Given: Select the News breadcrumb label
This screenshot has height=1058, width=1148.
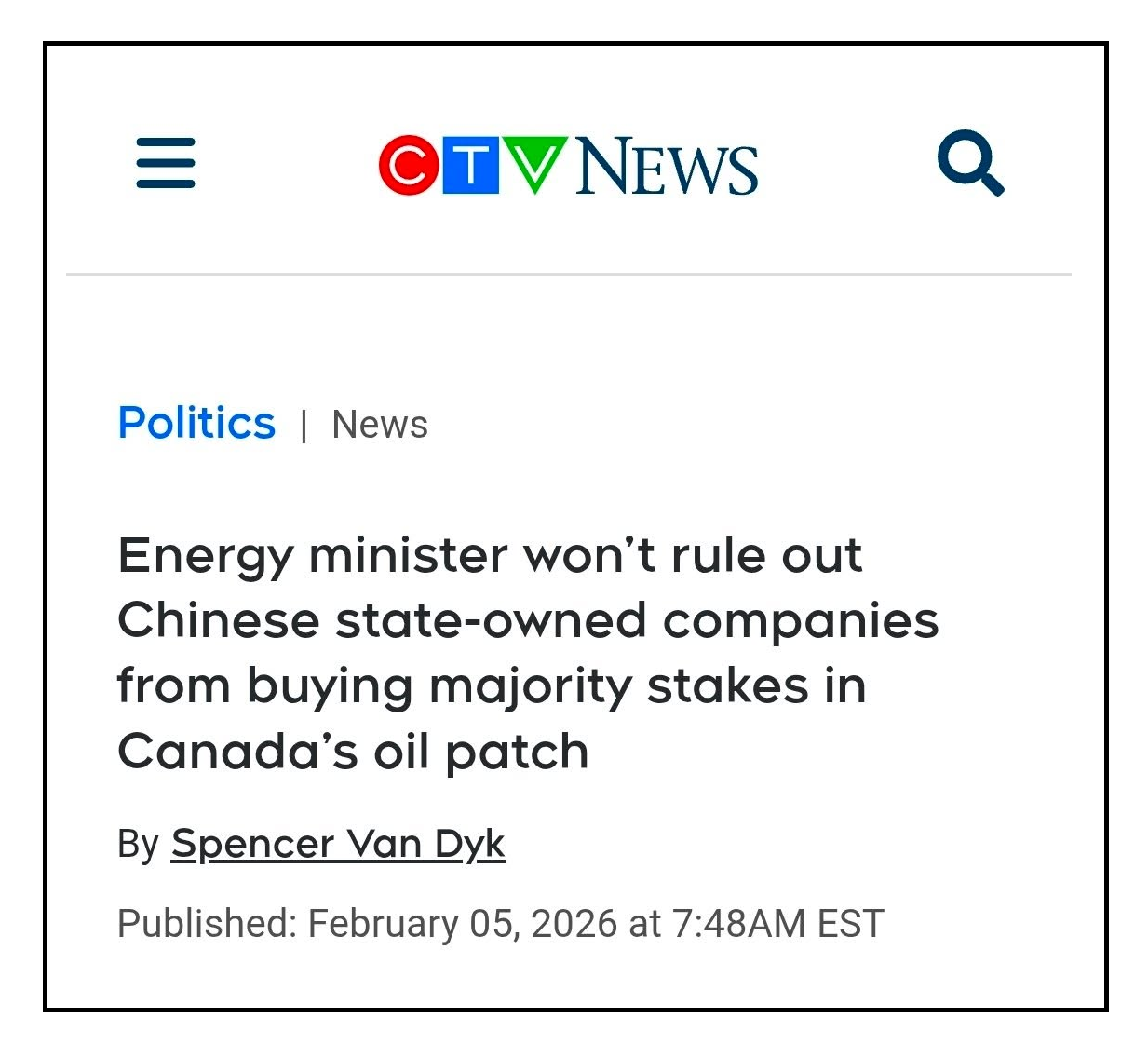Looking at the screenshot, I should tap(380, 425).
